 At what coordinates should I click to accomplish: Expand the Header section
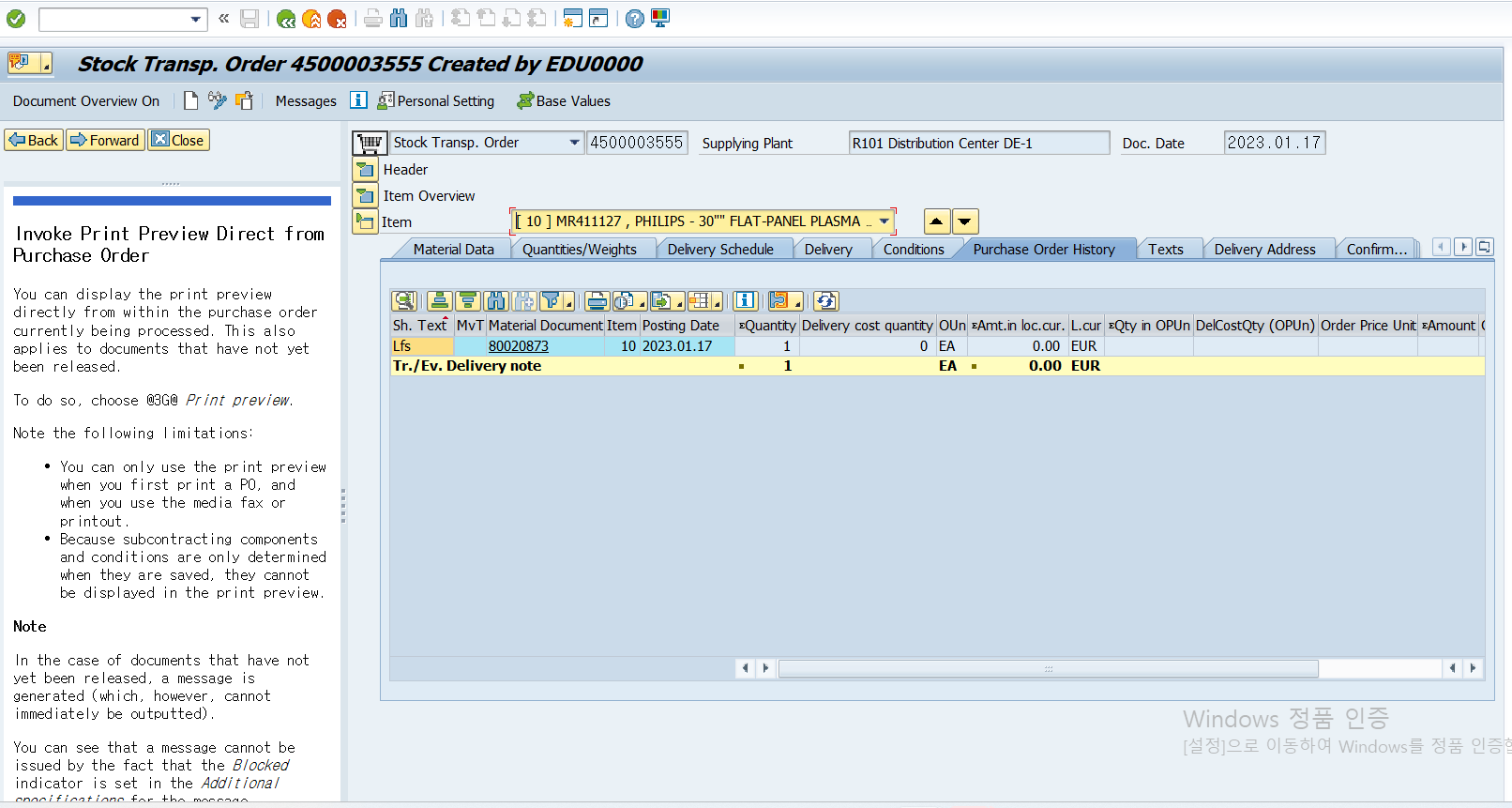tap(365, 170)
